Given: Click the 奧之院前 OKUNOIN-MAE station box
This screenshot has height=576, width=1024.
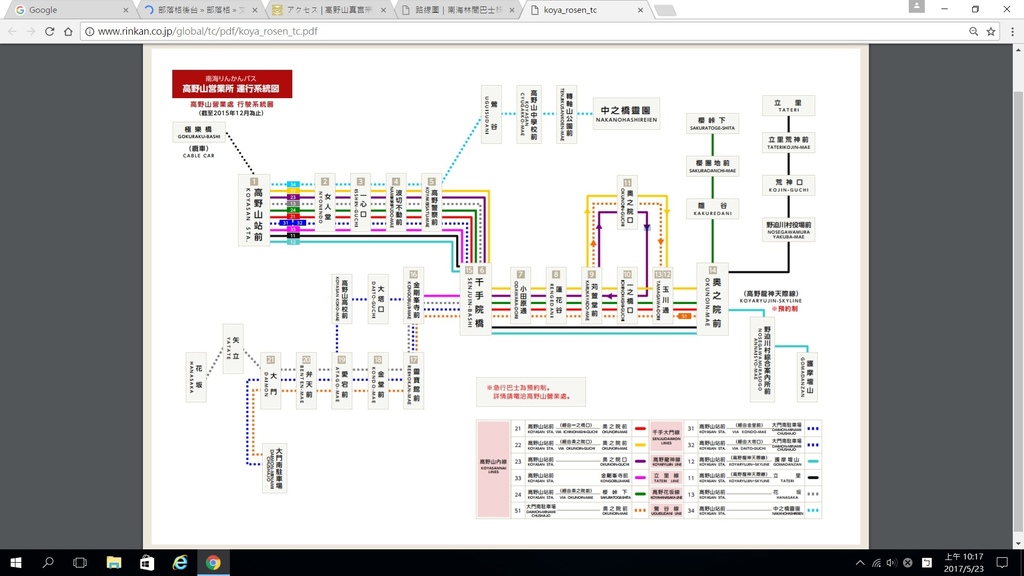Looking at the screenshot, I should pos(712,300).
